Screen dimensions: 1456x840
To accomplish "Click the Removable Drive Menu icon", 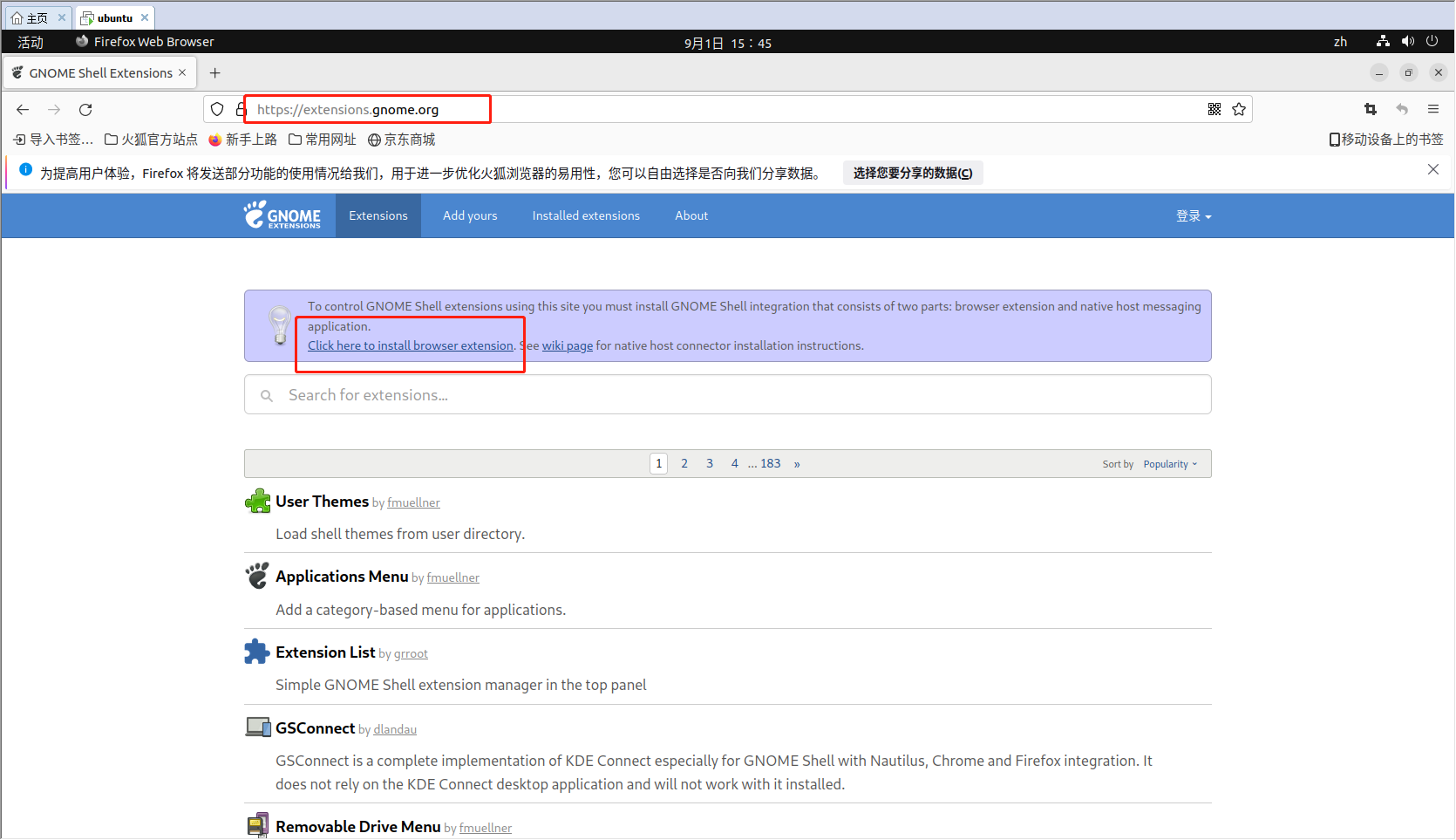I will (257, 825).
